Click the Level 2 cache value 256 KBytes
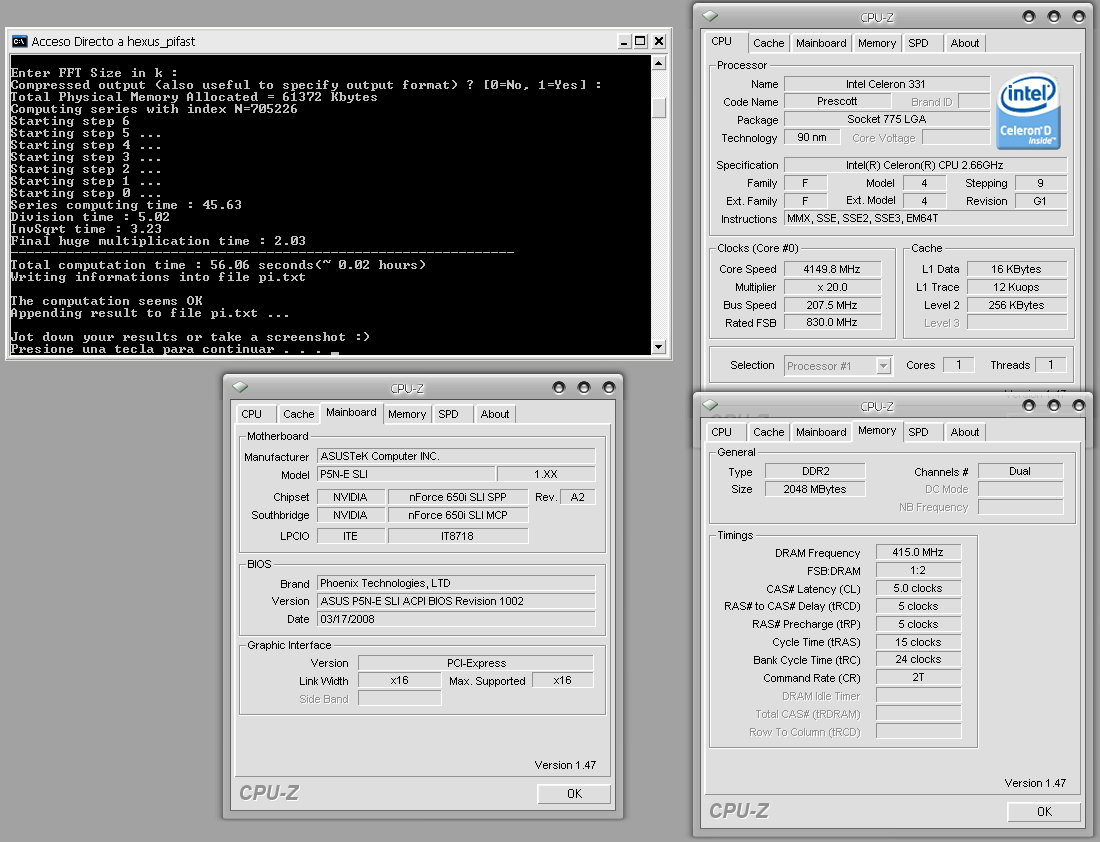Viewport: 1100px width, 842px height. 1017,305
